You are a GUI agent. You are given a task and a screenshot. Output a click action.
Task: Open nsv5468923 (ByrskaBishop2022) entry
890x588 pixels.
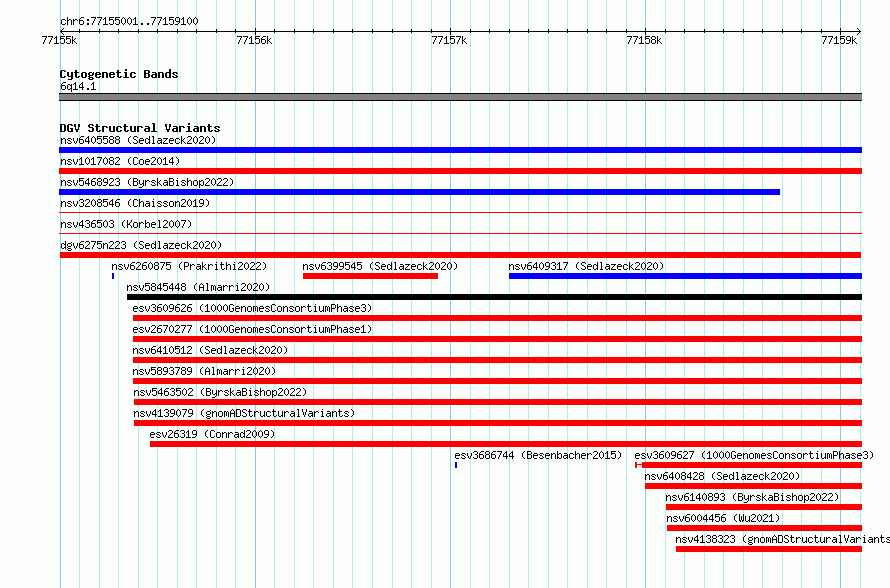tap(147, 182)
